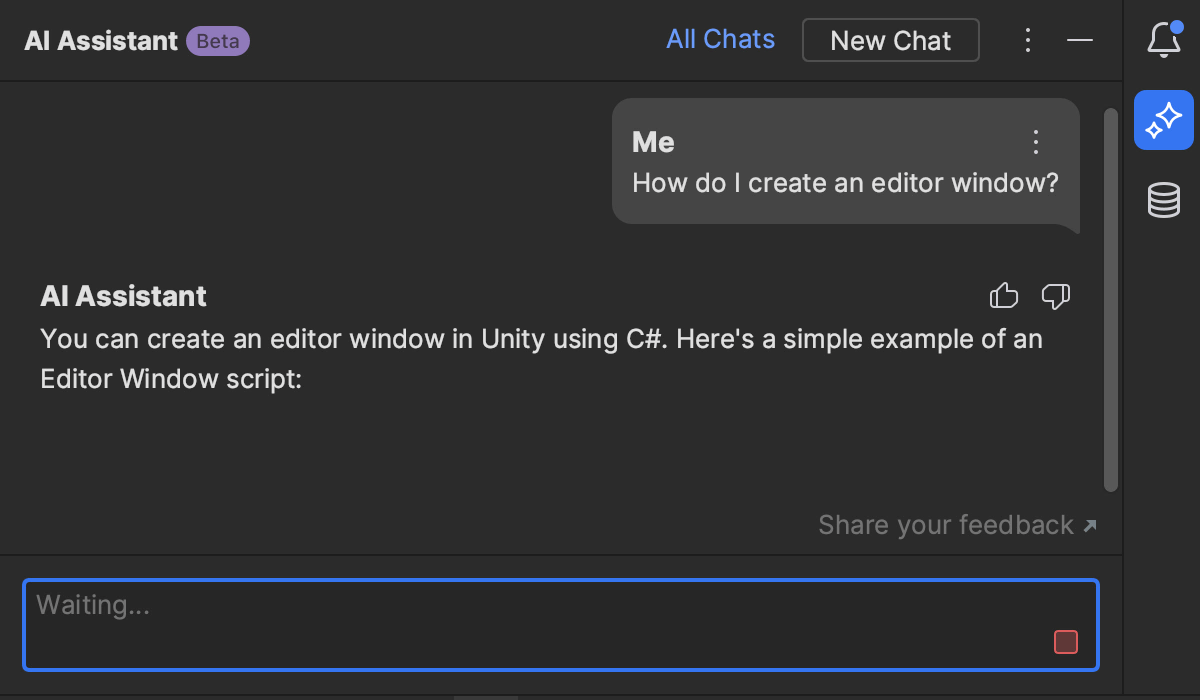
Task: Click the "Me" sender label
Action: (653, 142)
